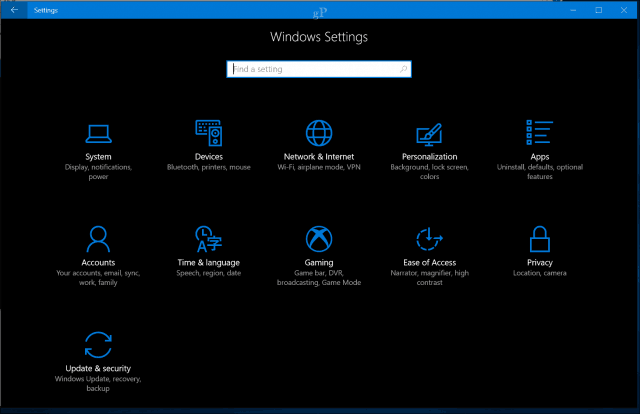Open the Time & language icon

(209, 239)
